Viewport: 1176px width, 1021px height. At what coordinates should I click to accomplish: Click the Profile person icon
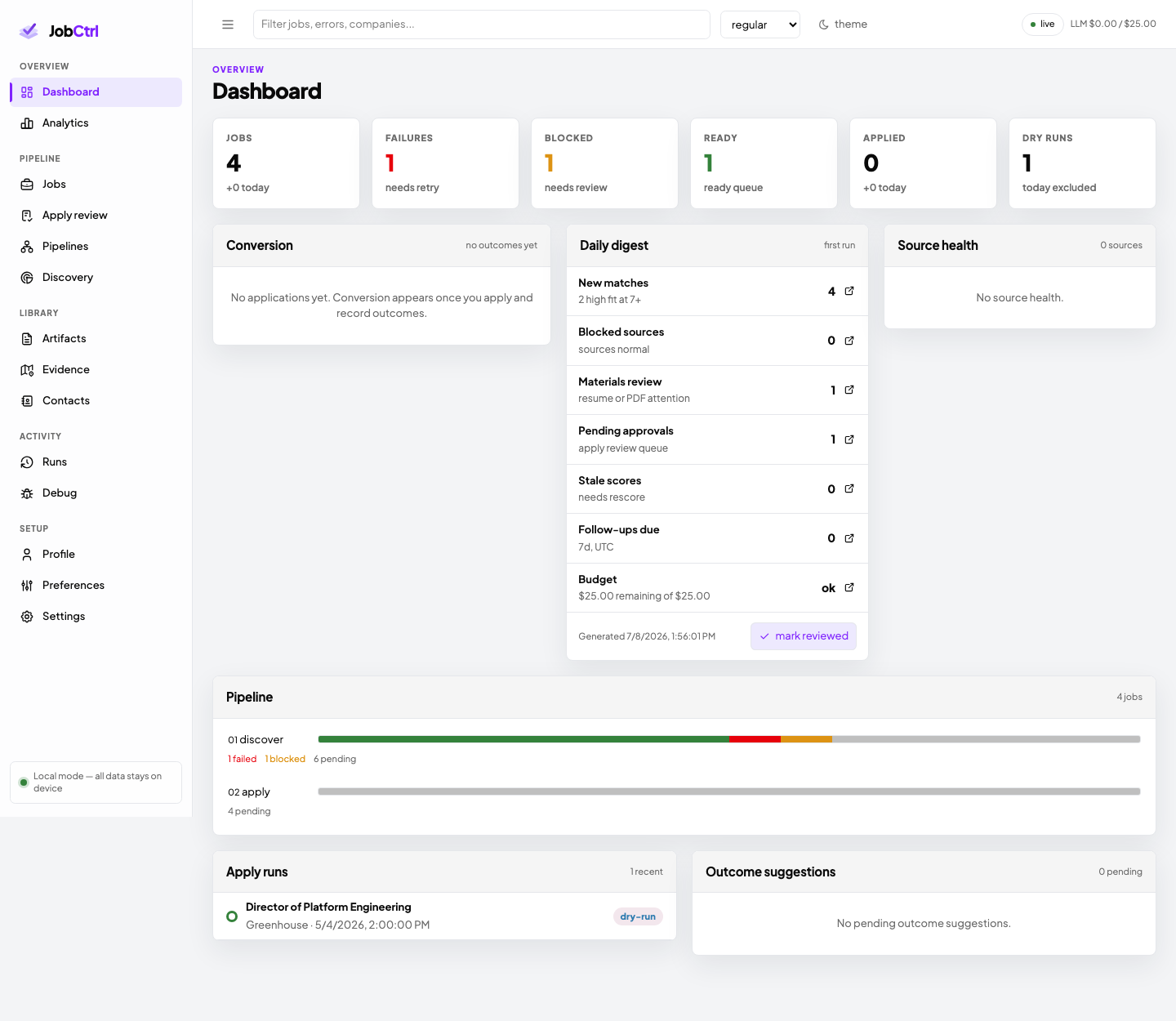[27, 555]
